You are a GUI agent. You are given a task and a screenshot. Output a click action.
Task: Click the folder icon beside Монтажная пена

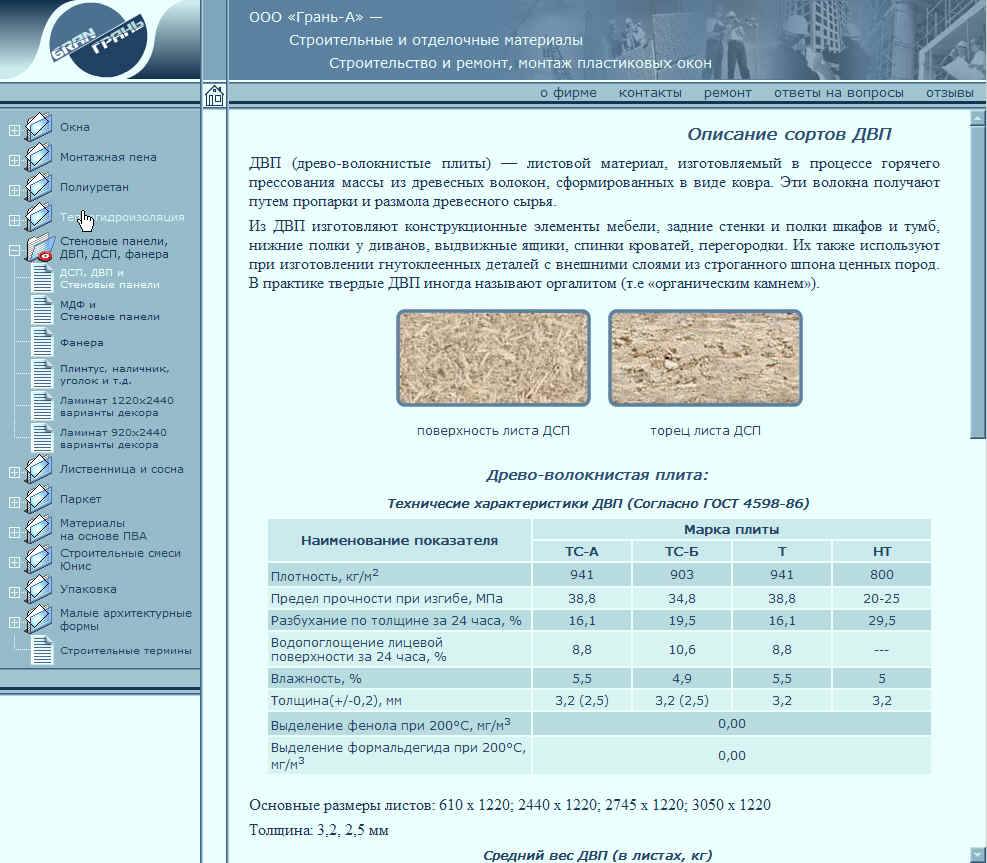pyautogui.click(x=39, y=157)
